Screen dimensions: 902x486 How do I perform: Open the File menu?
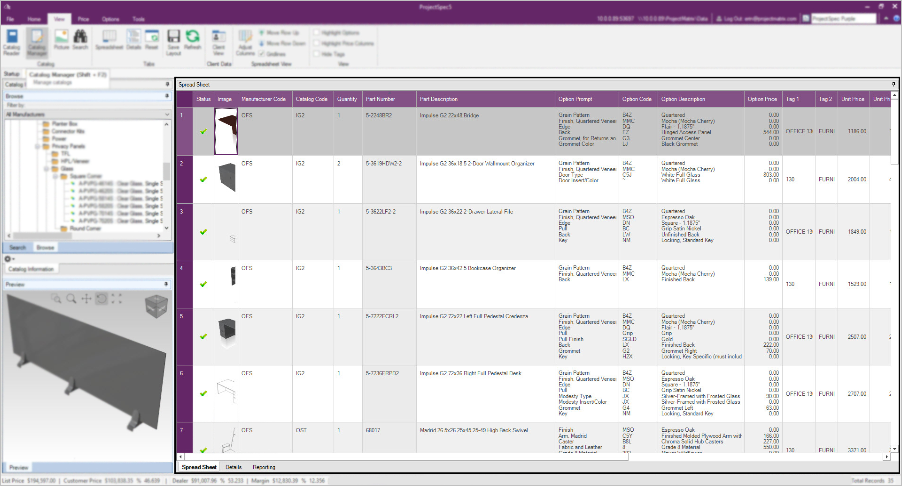click(x=10, y=19)
